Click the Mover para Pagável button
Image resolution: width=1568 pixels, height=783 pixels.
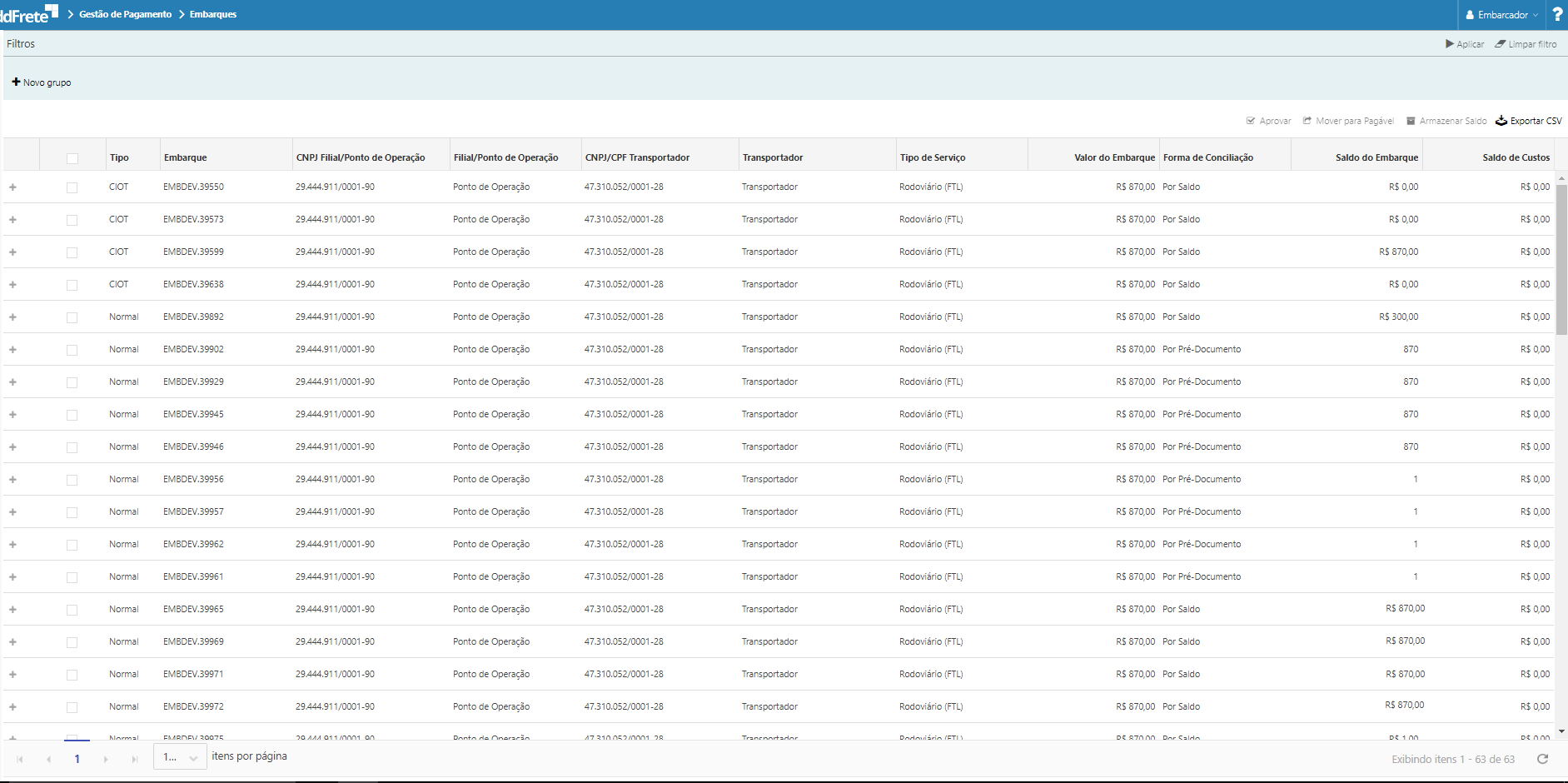pos(1348,121)
